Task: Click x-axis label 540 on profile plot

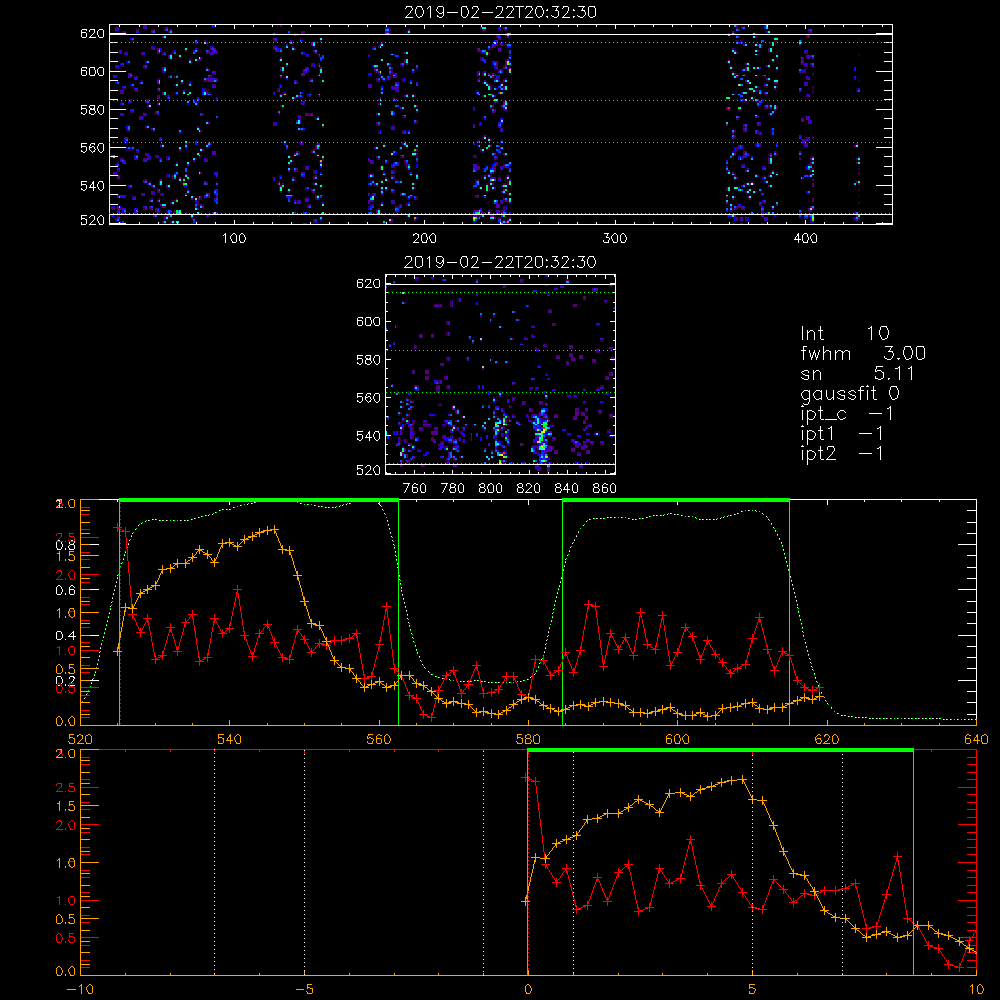Action: pyautogui.click(x=229, y=739)
